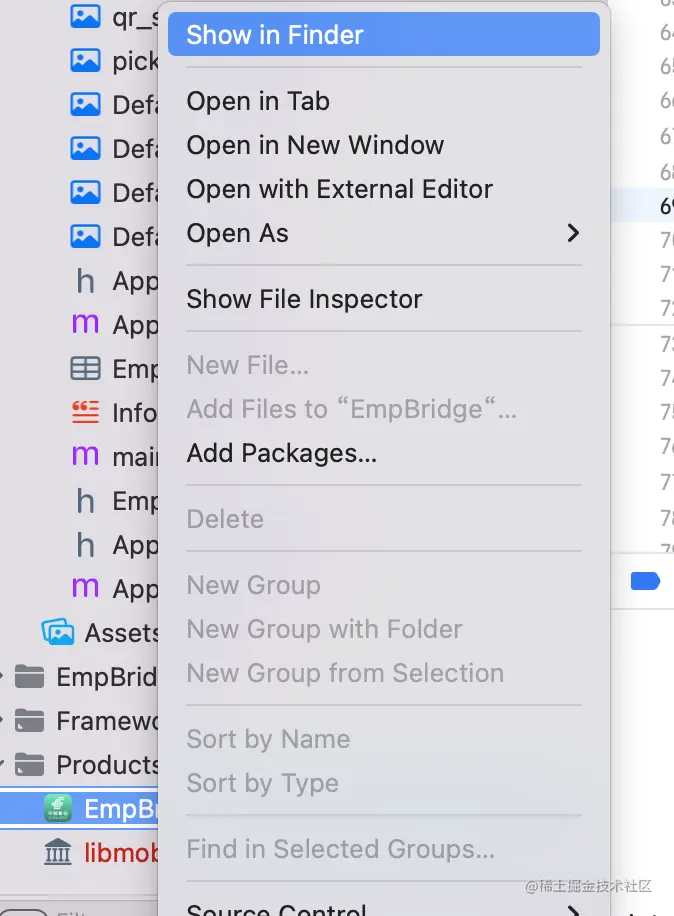674x916 pixels.
Task: Open the Source Control submenu arrow
Action: coord(573,910)
